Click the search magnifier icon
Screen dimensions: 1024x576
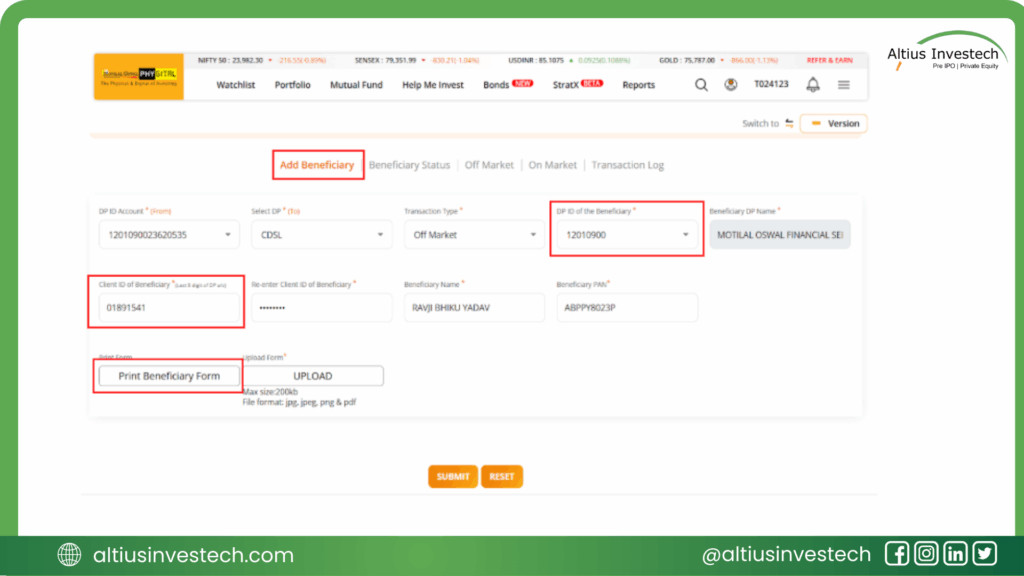(x=701, y=85)
